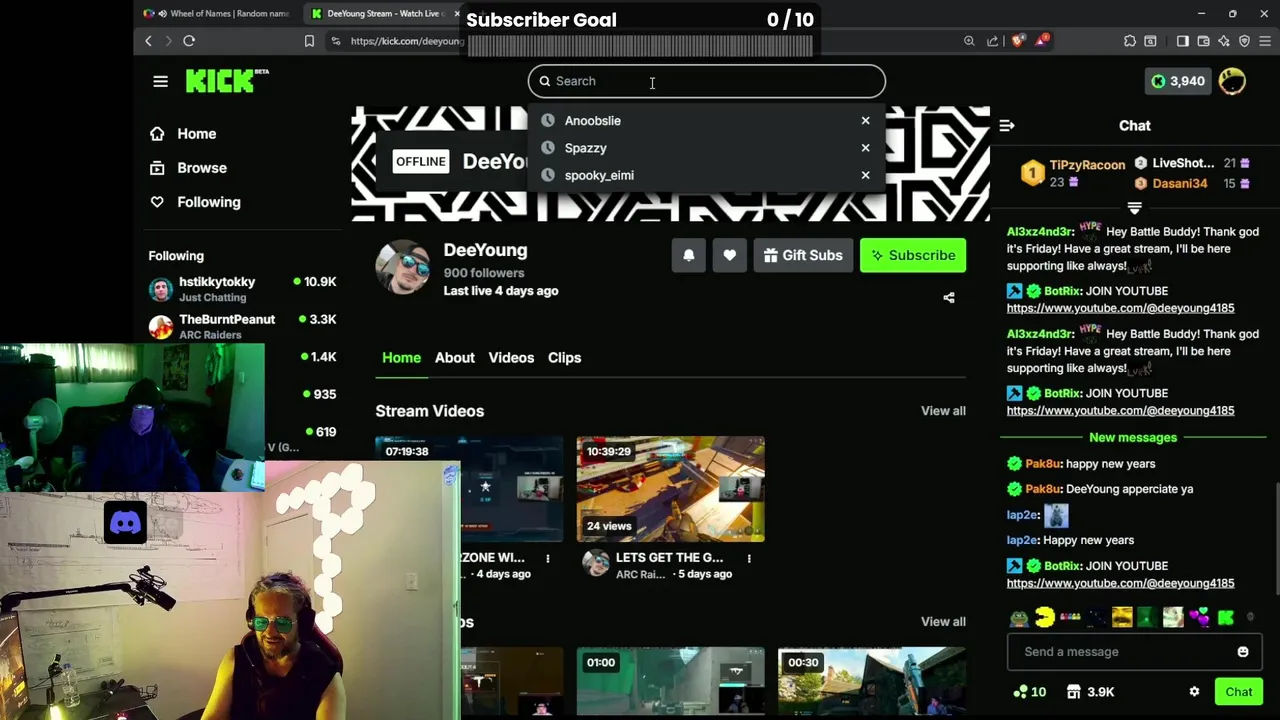Open DeeYoung profile avatar

[403, 268]
